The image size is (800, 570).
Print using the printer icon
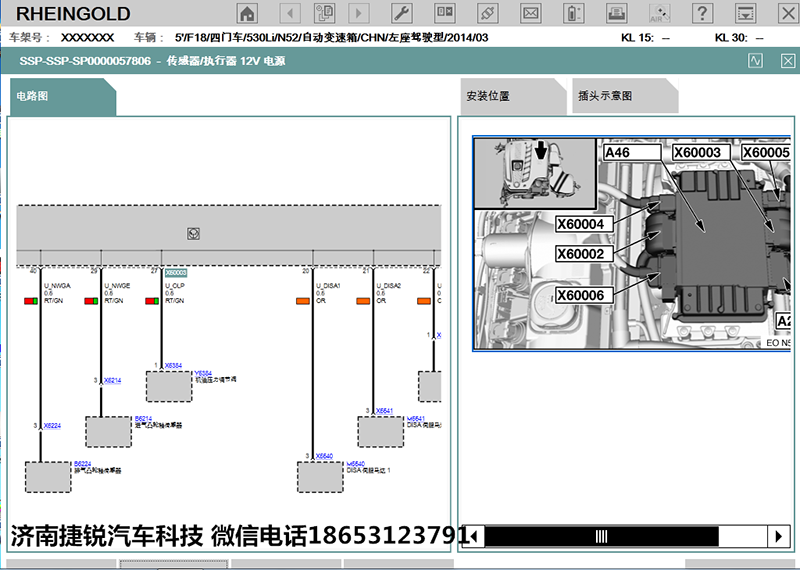tap(616, 13)
